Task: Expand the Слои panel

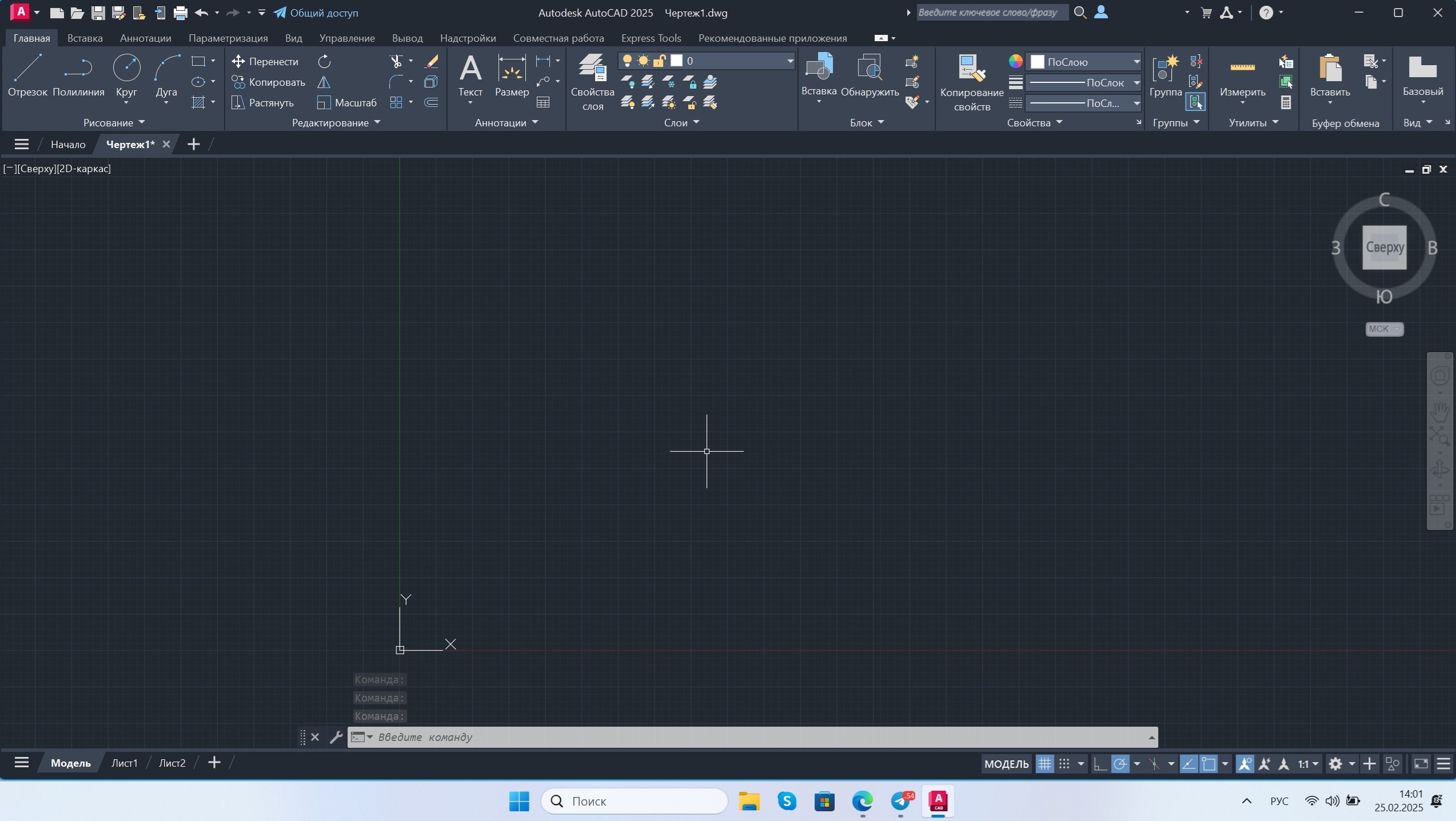Action: [x=681, y=122]
